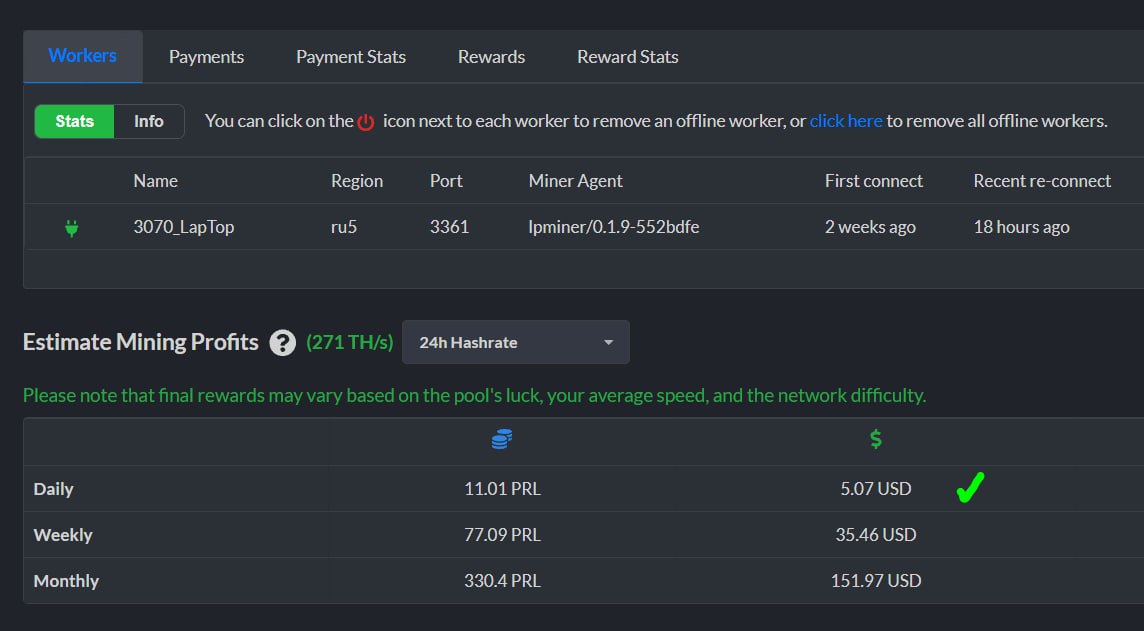This screenshot has width=1144, height=631.
Task: Click miner agent lpminer/0.1.9-552bdfe
Action: 614,227
